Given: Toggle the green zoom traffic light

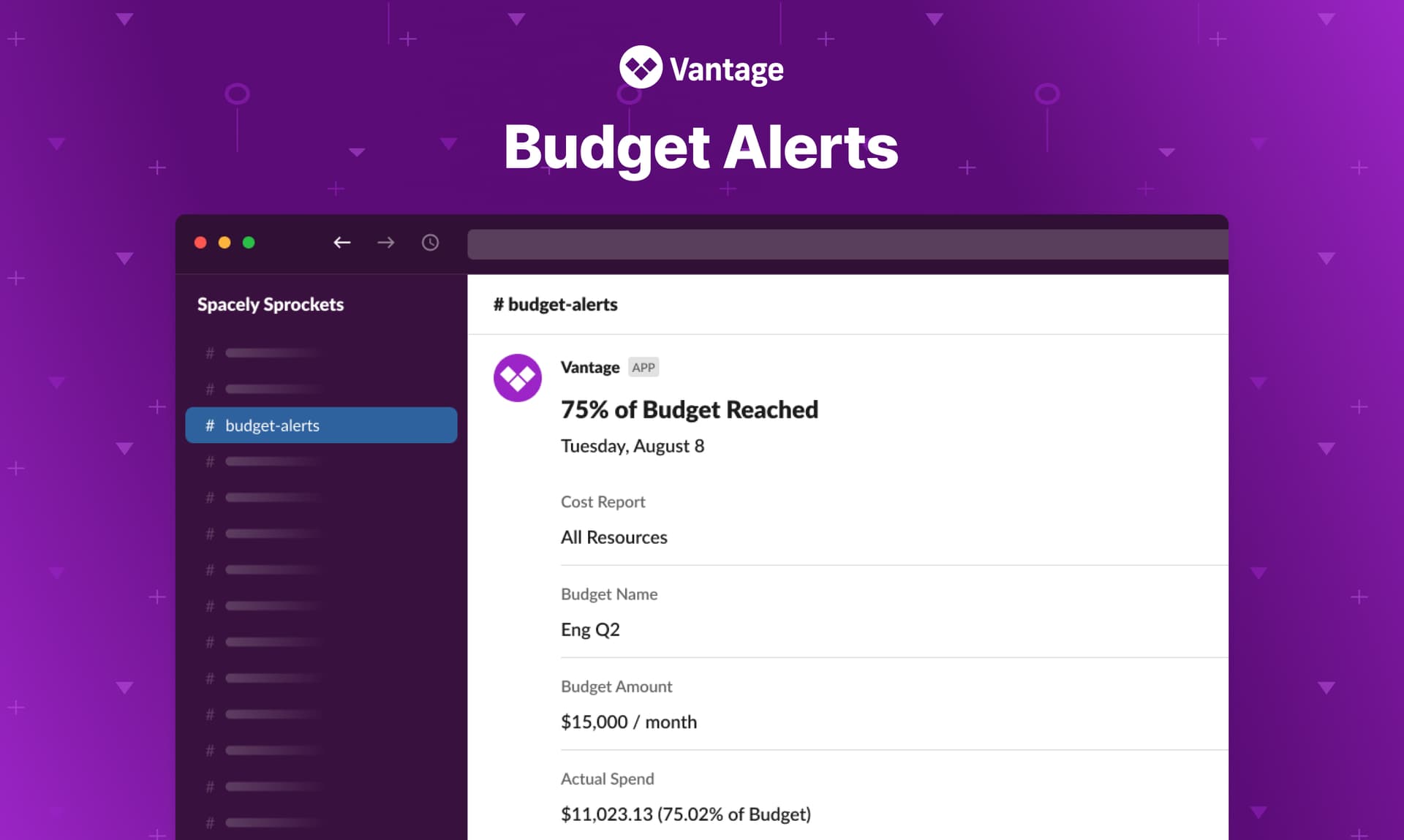Looking at the screenshot, I should point(249,242).
